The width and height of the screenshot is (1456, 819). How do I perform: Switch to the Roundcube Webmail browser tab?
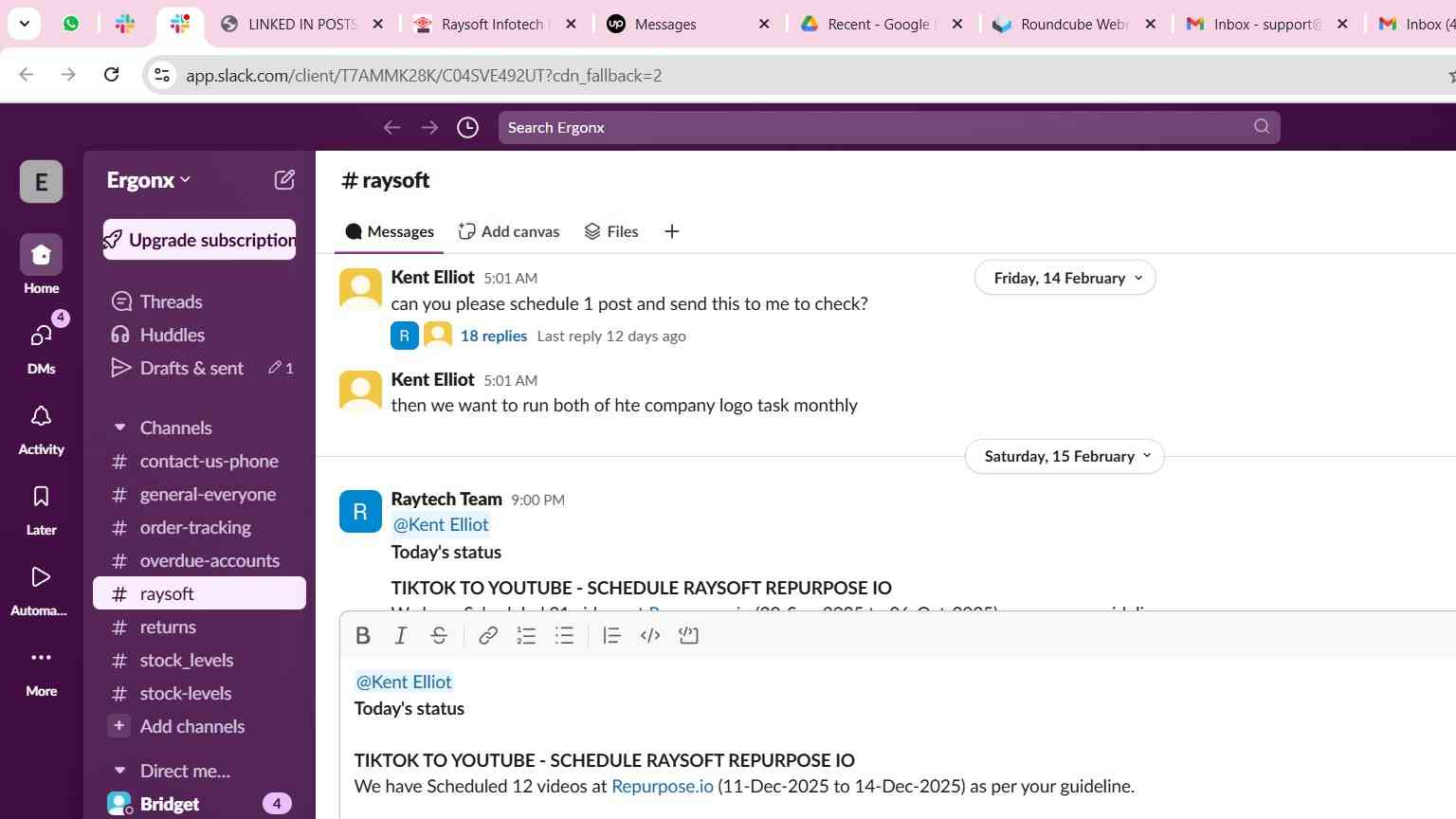click(x=1073, y=24)
